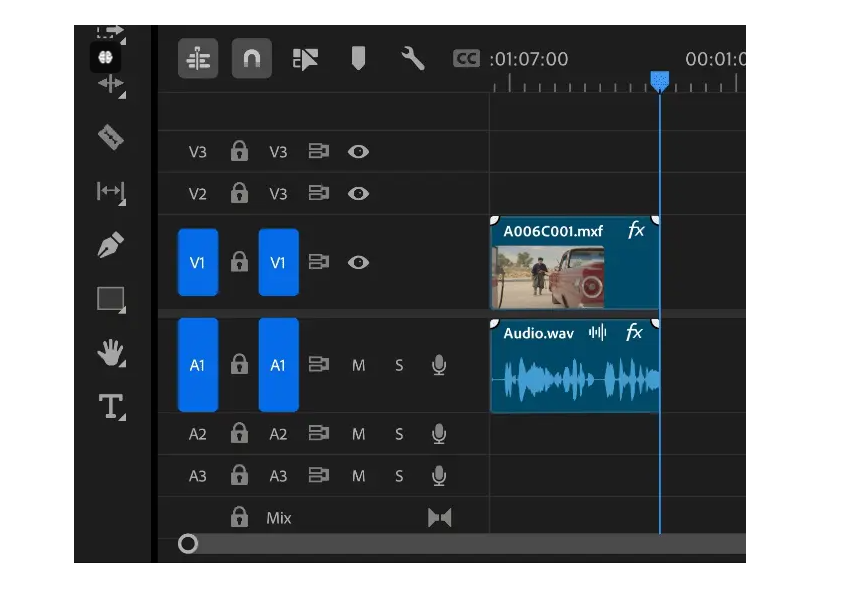Target track A3 label next to sync lock
Viewport: 847px width, 603px height.
coord(278,476)
